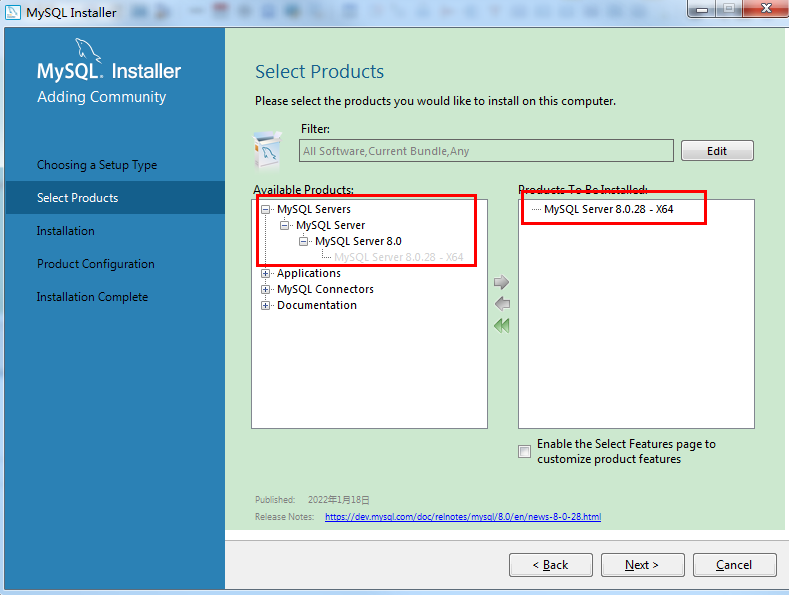Image resolution: width=789 pixels, height=595 pixels.
Task: Select MySQL Server 8.0.28 - X64 in Products To Be Installed
Action: (608, 209)
